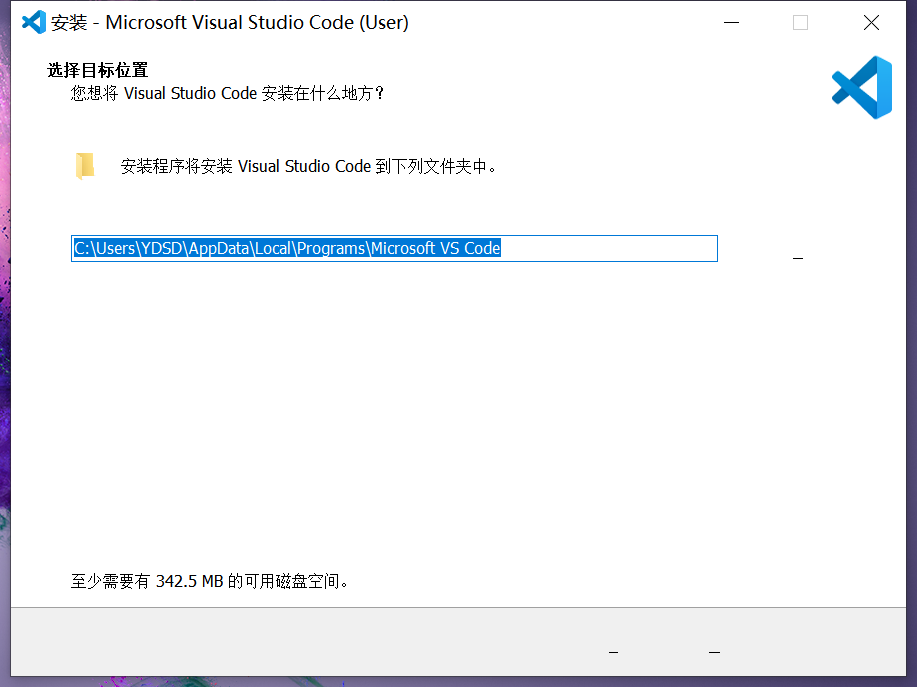Viewport: 917px width, 687px height.
Task: Click the gray bottom button bar area
Action: (x=458, y=645)
